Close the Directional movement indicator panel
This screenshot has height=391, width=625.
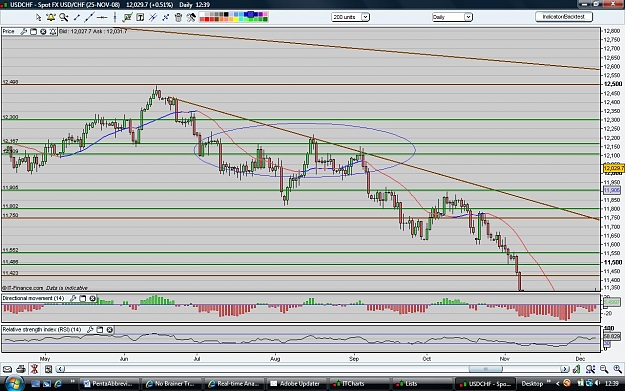[92, 298]
